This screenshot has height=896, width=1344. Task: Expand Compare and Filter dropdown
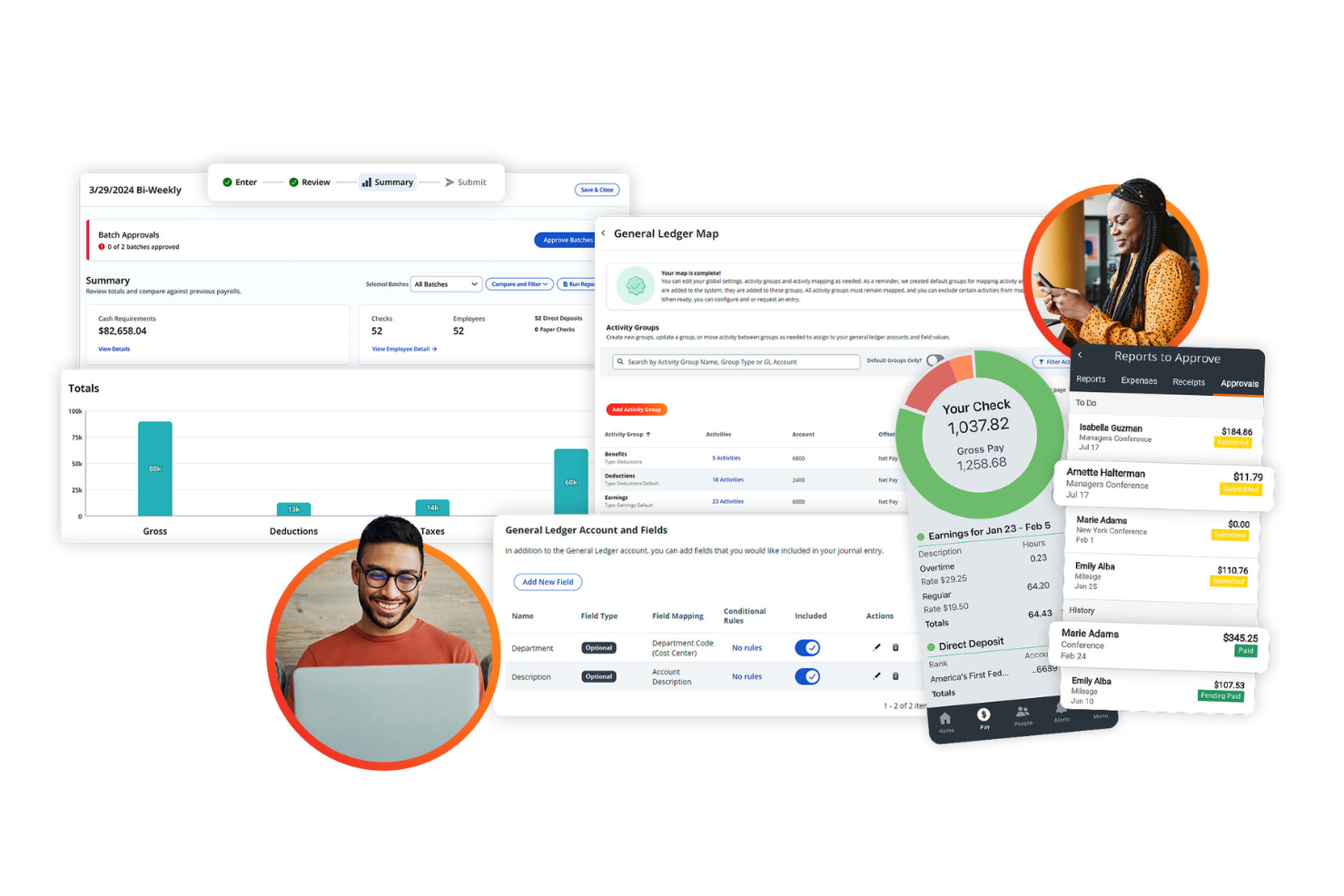tap(519, 284)
